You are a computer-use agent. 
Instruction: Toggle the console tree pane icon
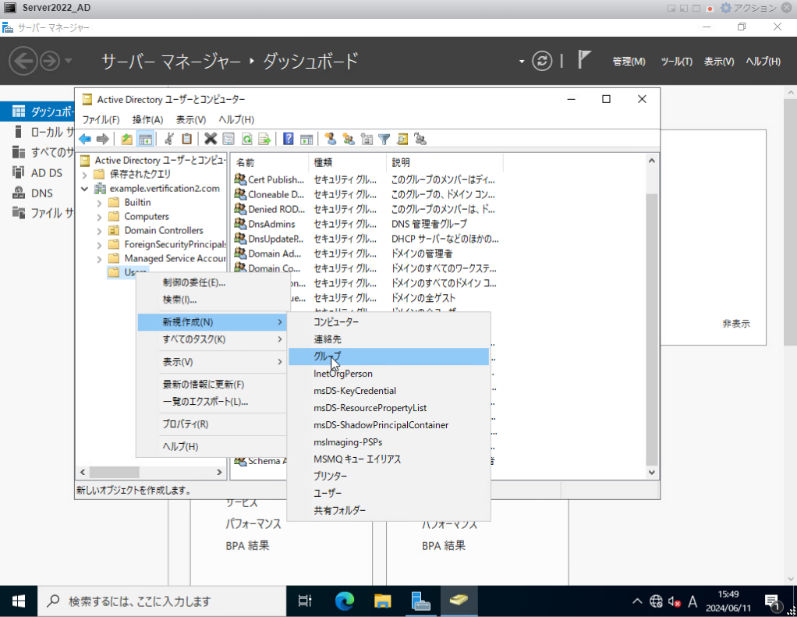(x=145, y=139)
